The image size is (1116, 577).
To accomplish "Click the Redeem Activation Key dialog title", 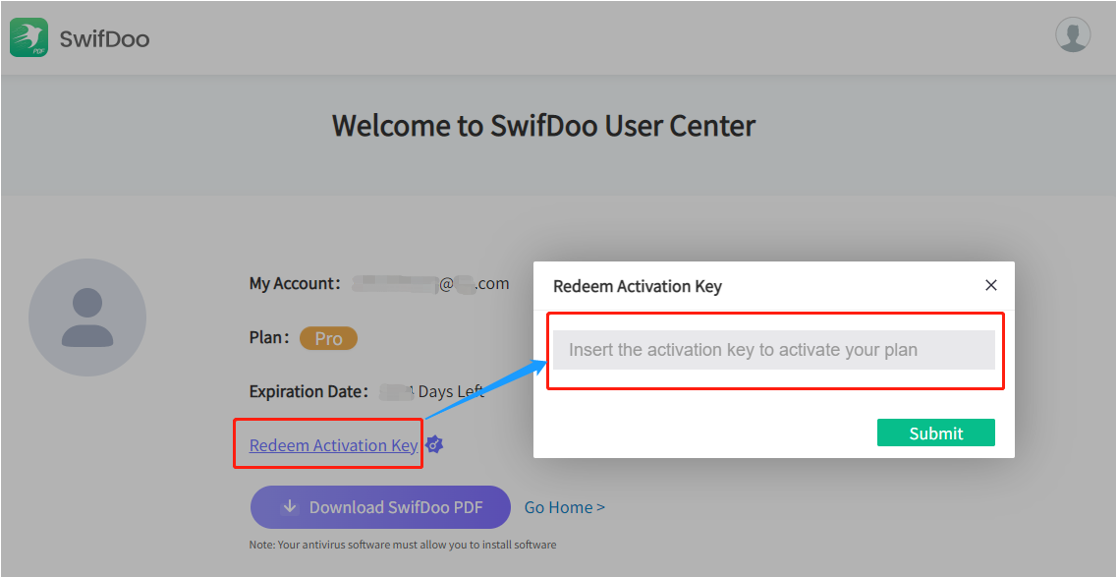I will point(638,286).
